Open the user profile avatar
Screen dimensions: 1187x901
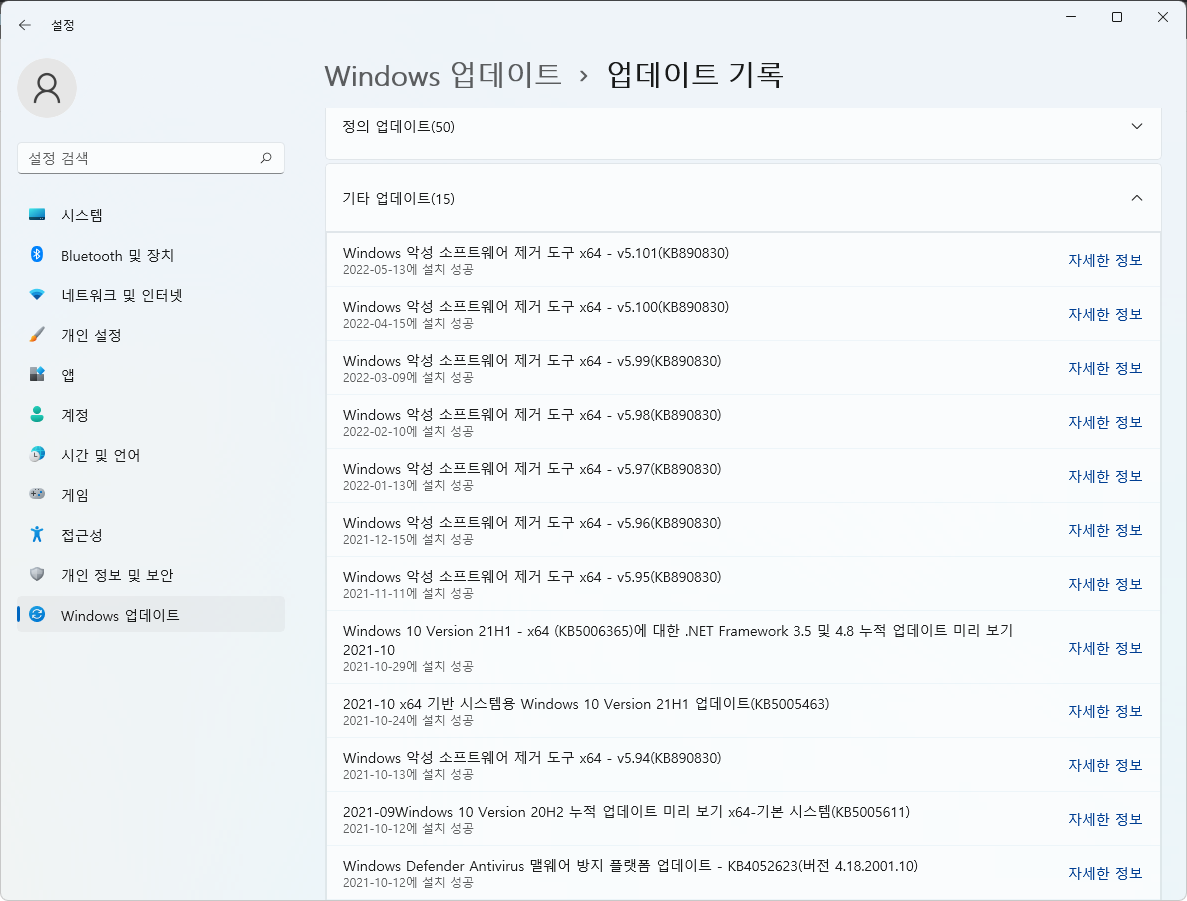pyautogui.click(x=47, y=88)
